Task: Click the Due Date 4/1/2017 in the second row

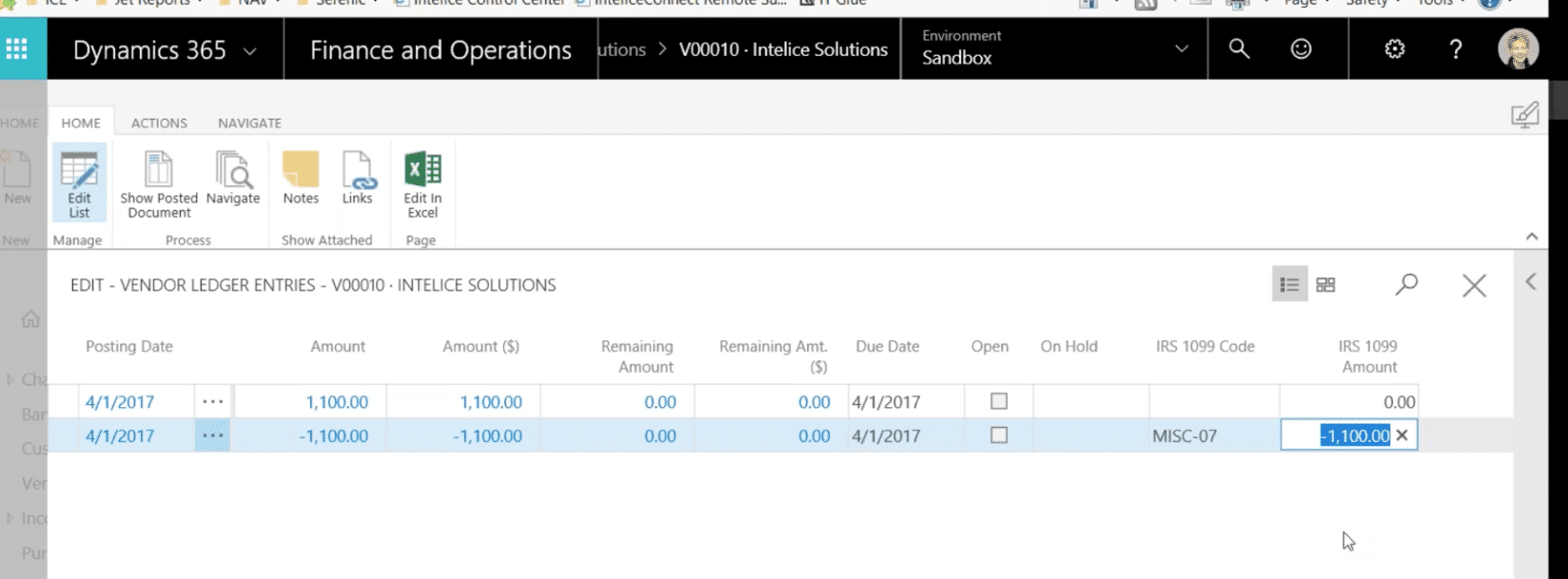Action: (x=886, y=436)
